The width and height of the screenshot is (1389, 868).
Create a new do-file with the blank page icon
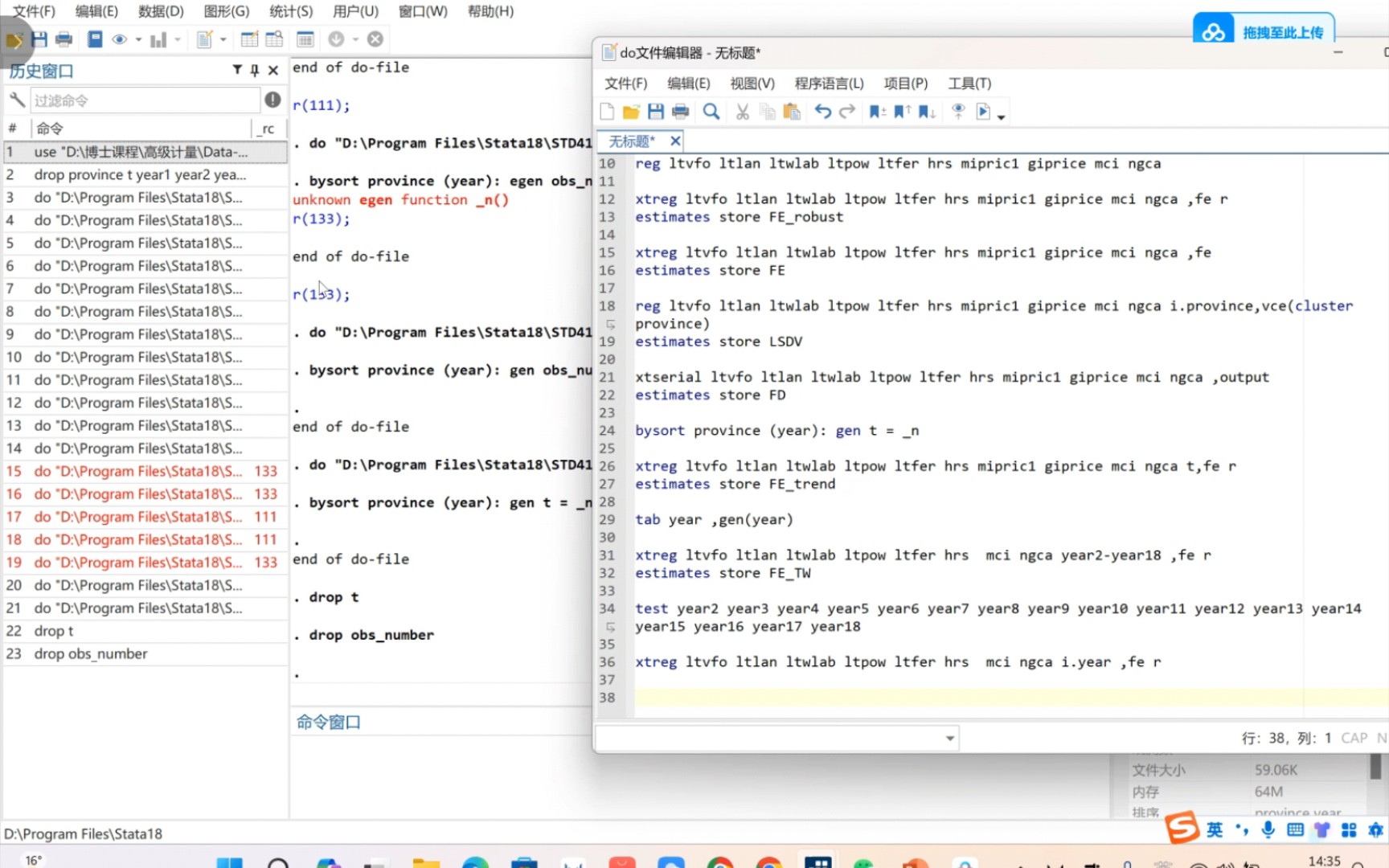607,112
